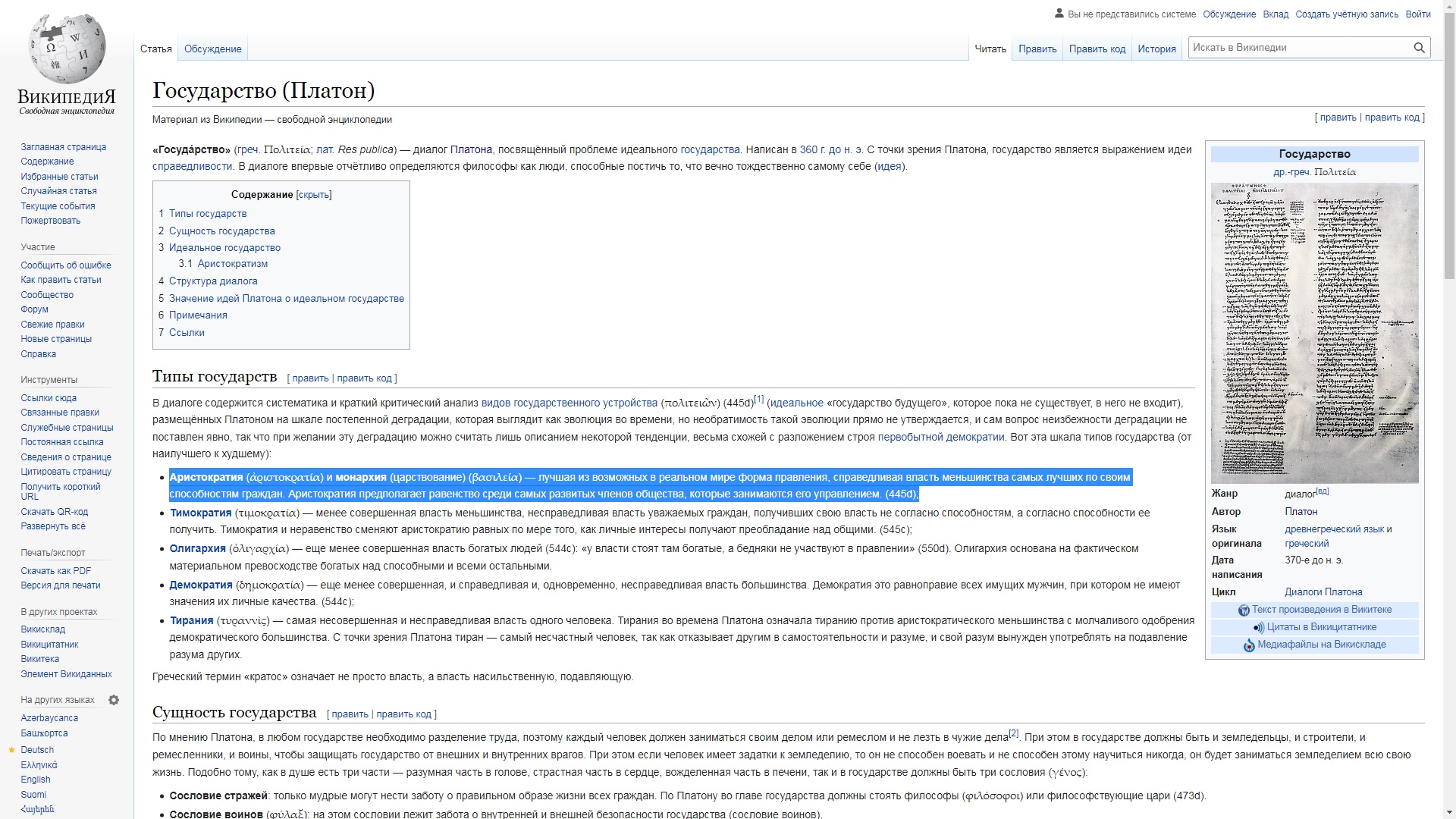
Task: Jump to contents entry Типы государств
Action: pos(208,214)
